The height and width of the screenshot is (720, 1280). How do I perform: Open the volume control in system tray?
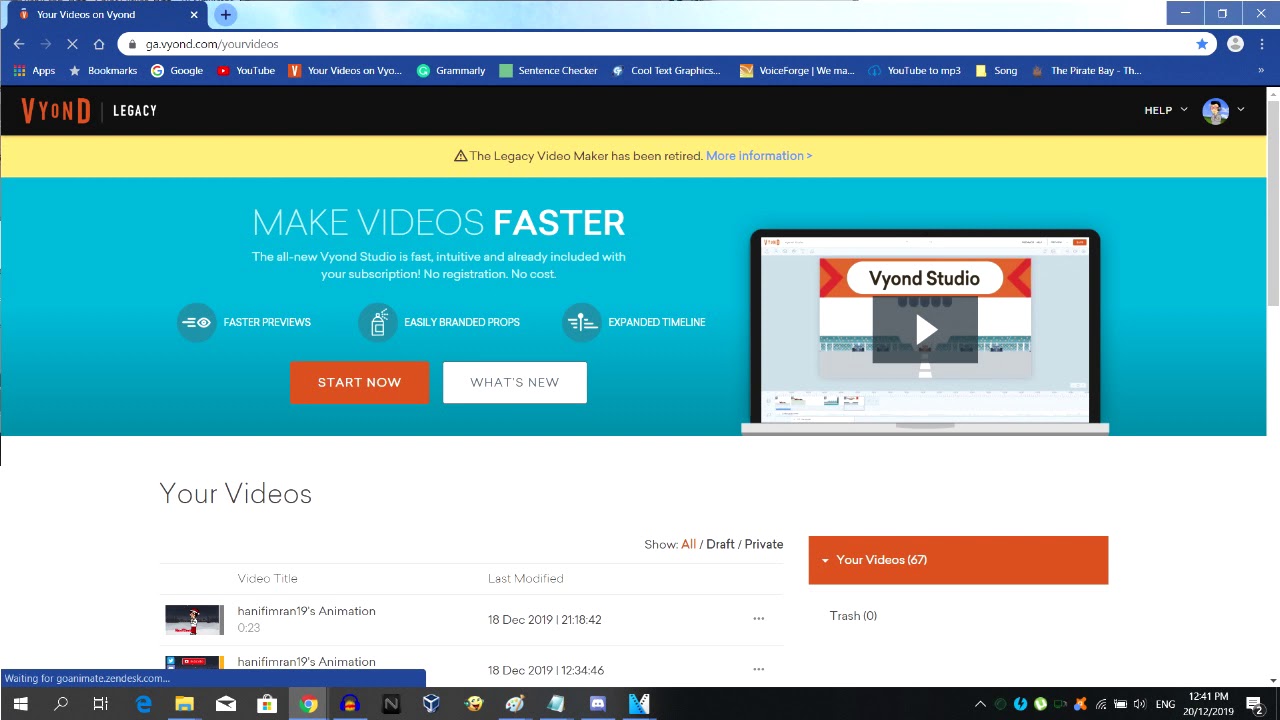[1139, 704]
